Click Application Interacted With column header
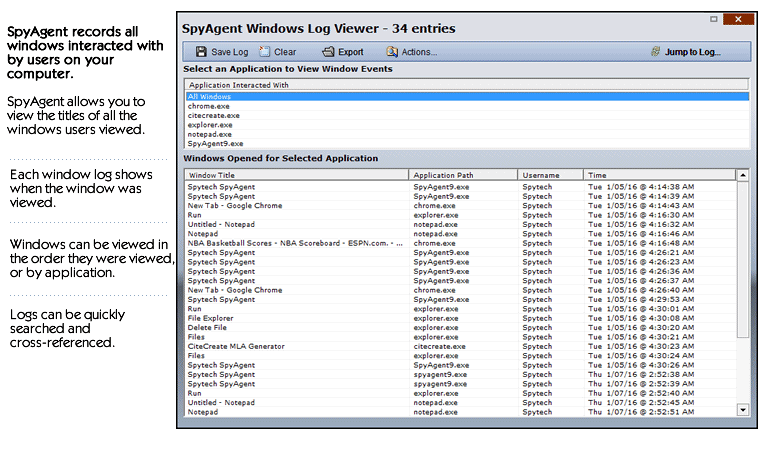Screen dimensions: 761x449 click(x=467, y=85)
